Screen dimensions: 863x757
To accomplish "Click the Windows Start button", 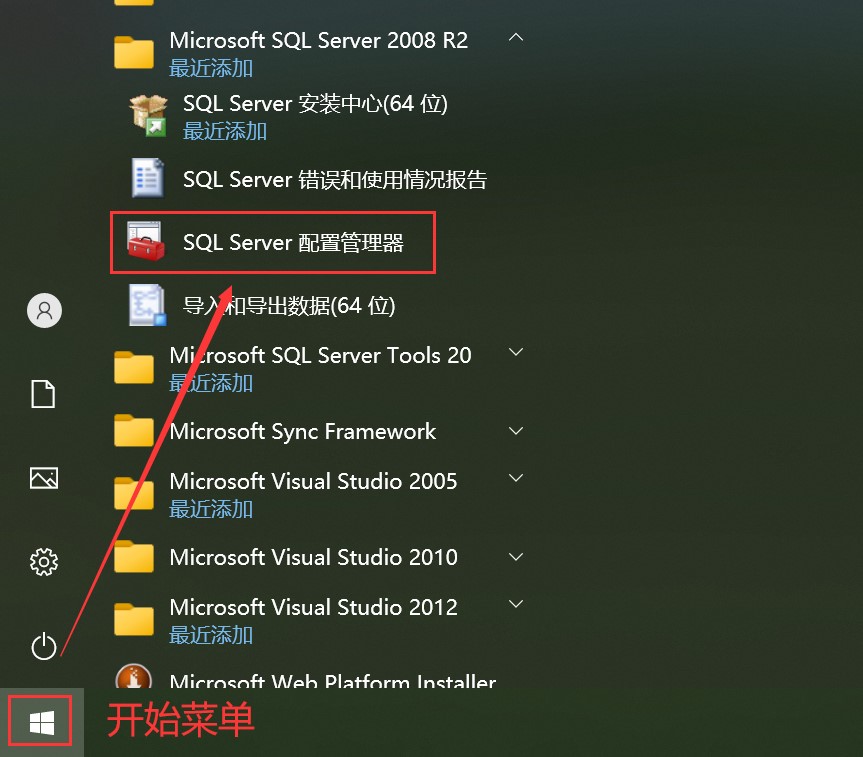I will pyautogui.click(x=41, y=722).
